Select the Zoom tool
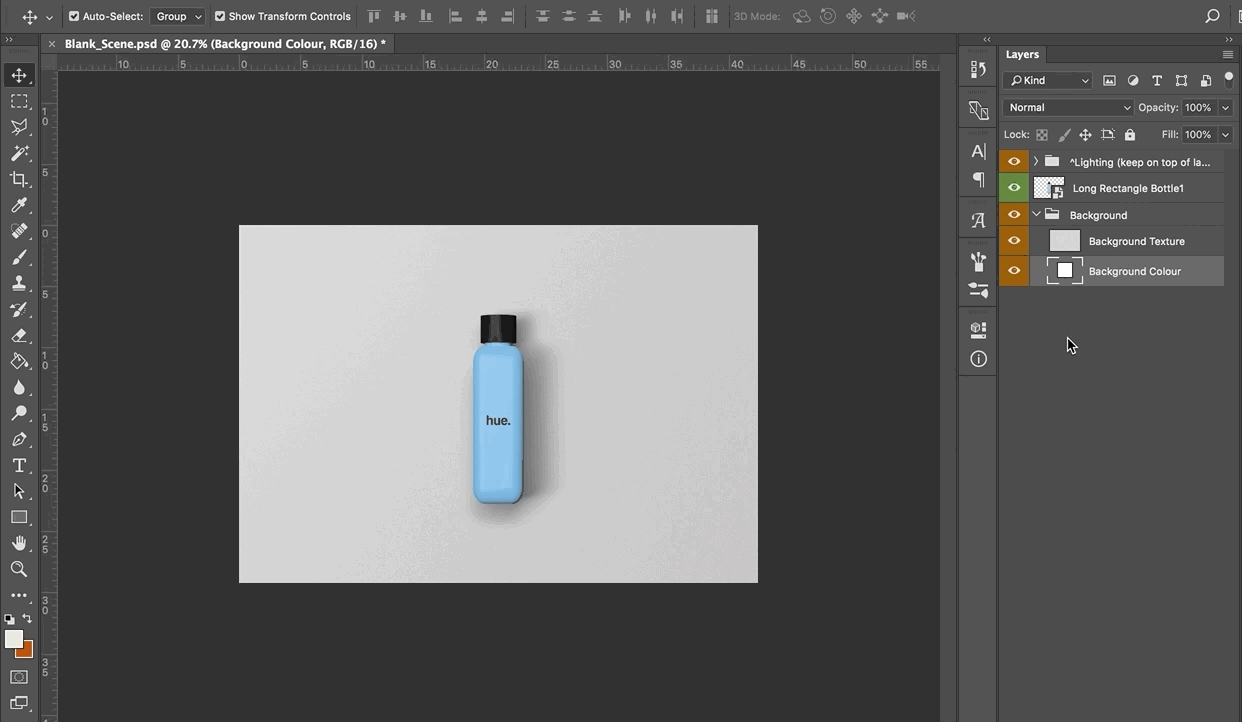1242x722 pixels. 19,570
